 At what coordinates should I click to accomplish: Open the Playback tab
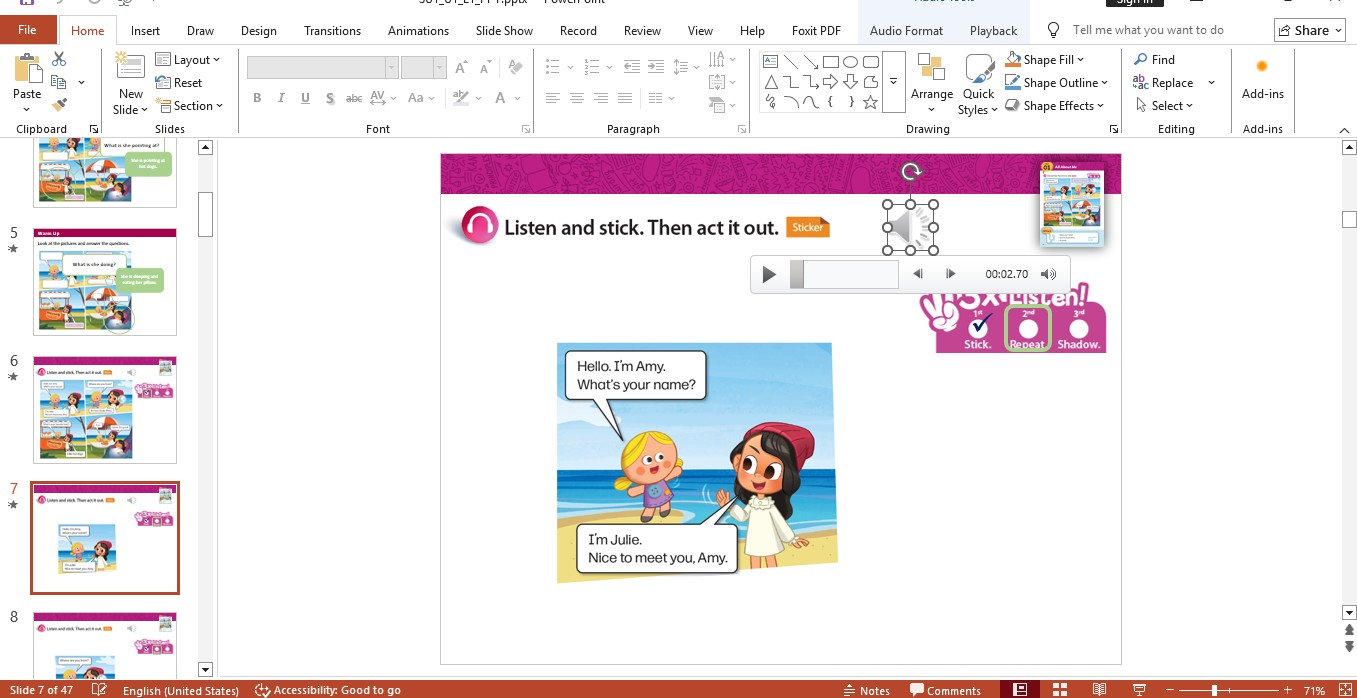point(992,31)
